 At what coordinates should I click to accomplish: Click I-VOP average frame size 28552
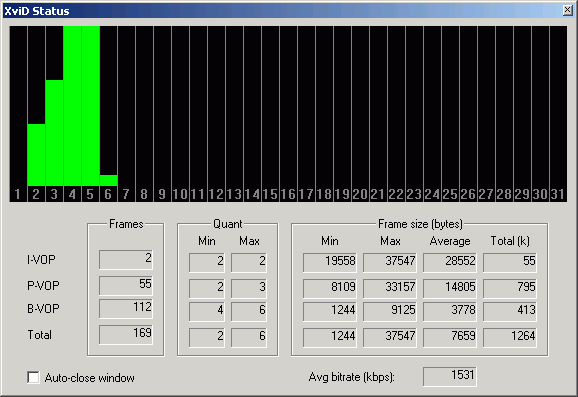(450, 262)
